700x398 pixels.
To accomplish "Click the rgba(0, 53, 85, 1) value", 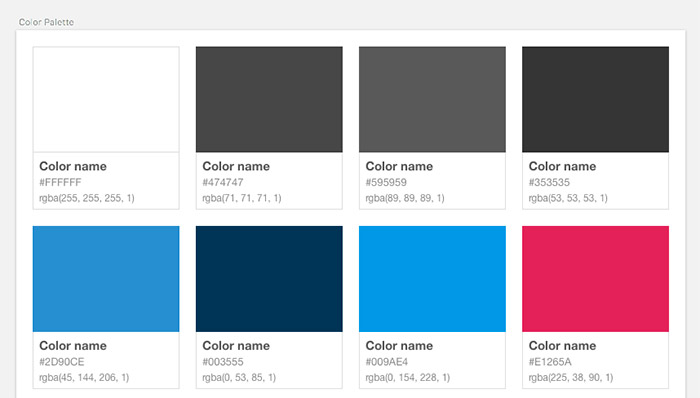I will pos(239,377).
